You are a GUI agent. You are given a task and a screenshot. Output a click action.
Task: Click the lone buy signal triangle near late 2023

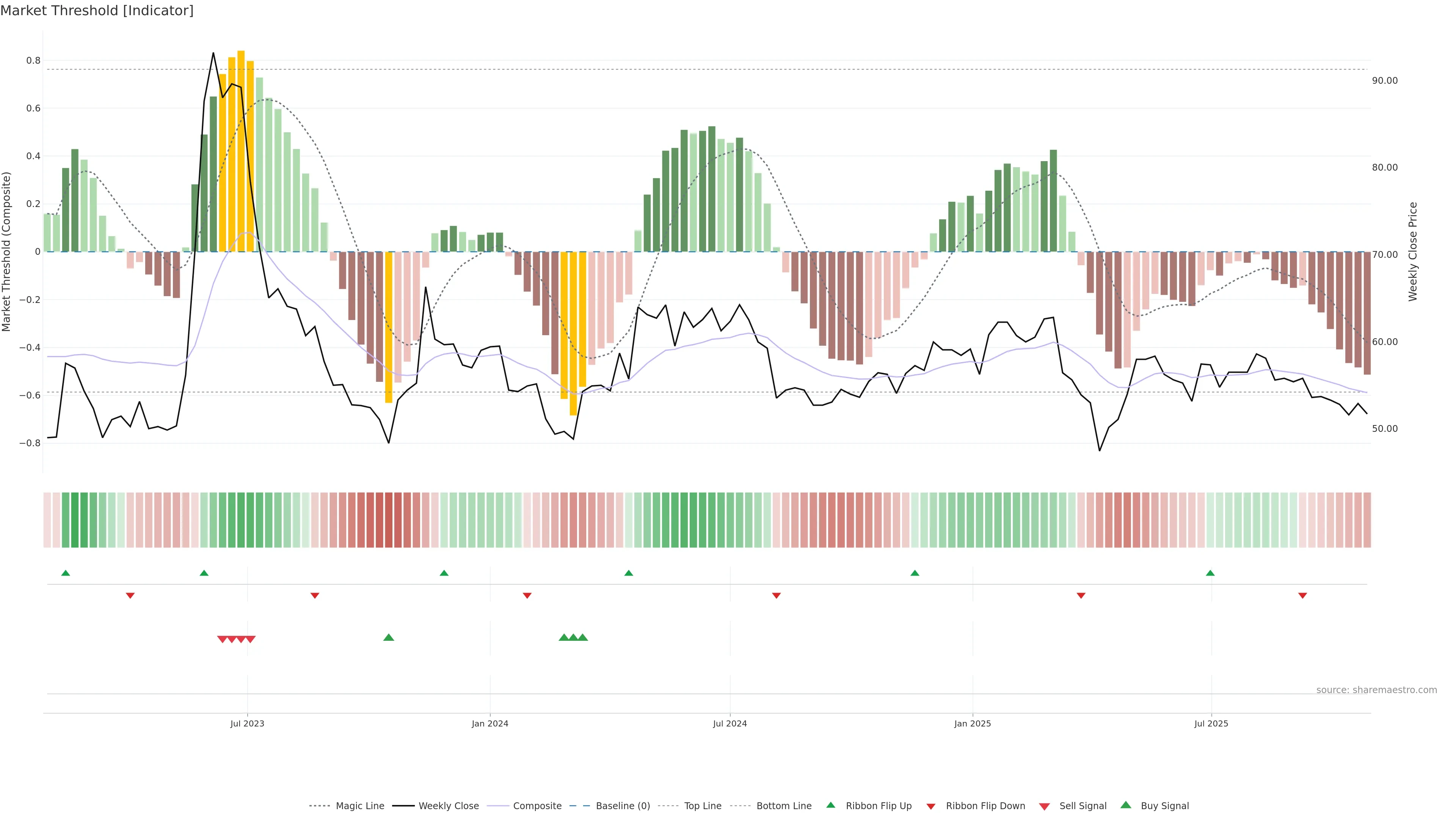[x=389, y=637]
